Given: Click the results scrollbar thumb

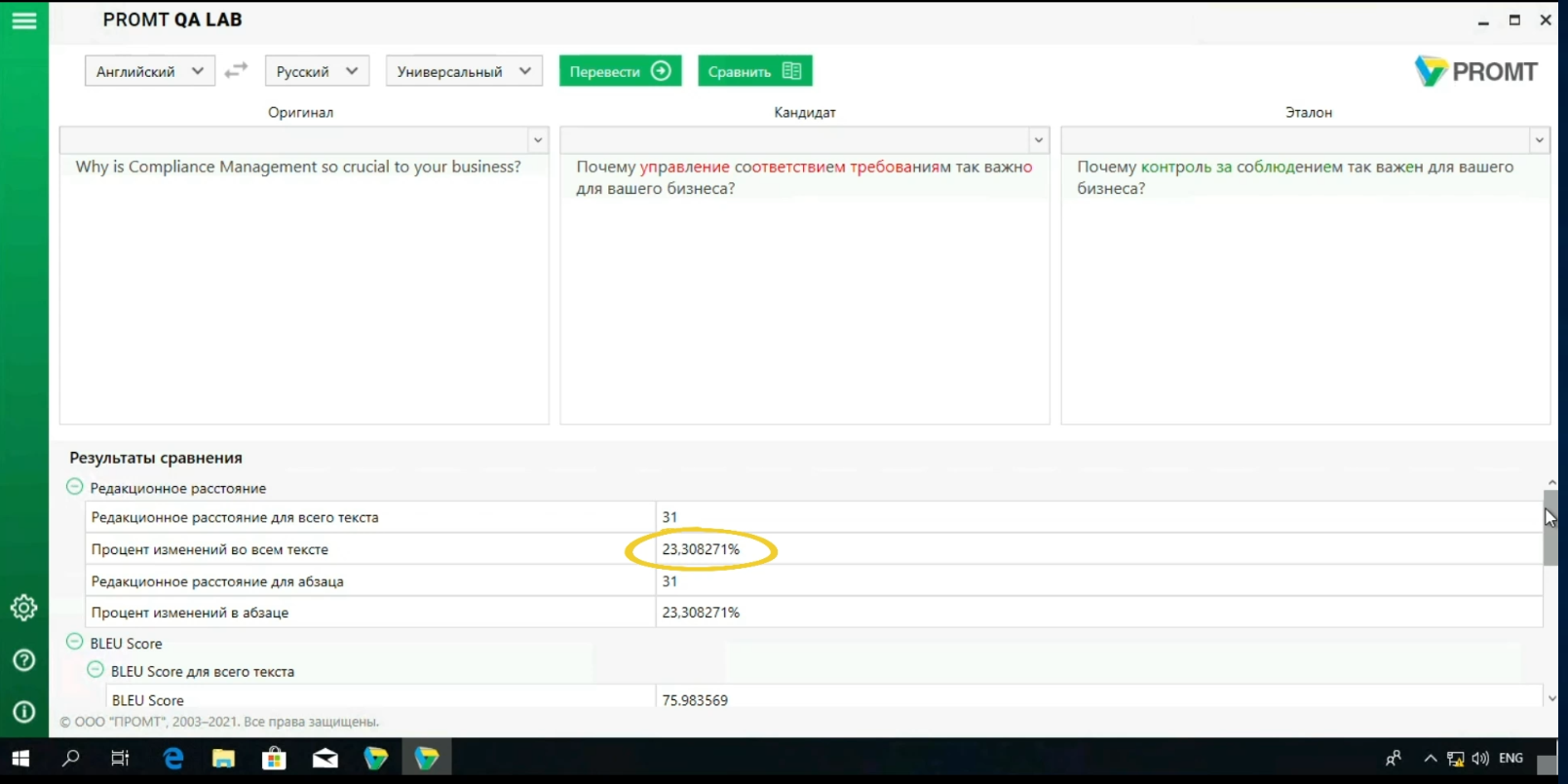Looking at the screenshot, I should coord(1551,528).
